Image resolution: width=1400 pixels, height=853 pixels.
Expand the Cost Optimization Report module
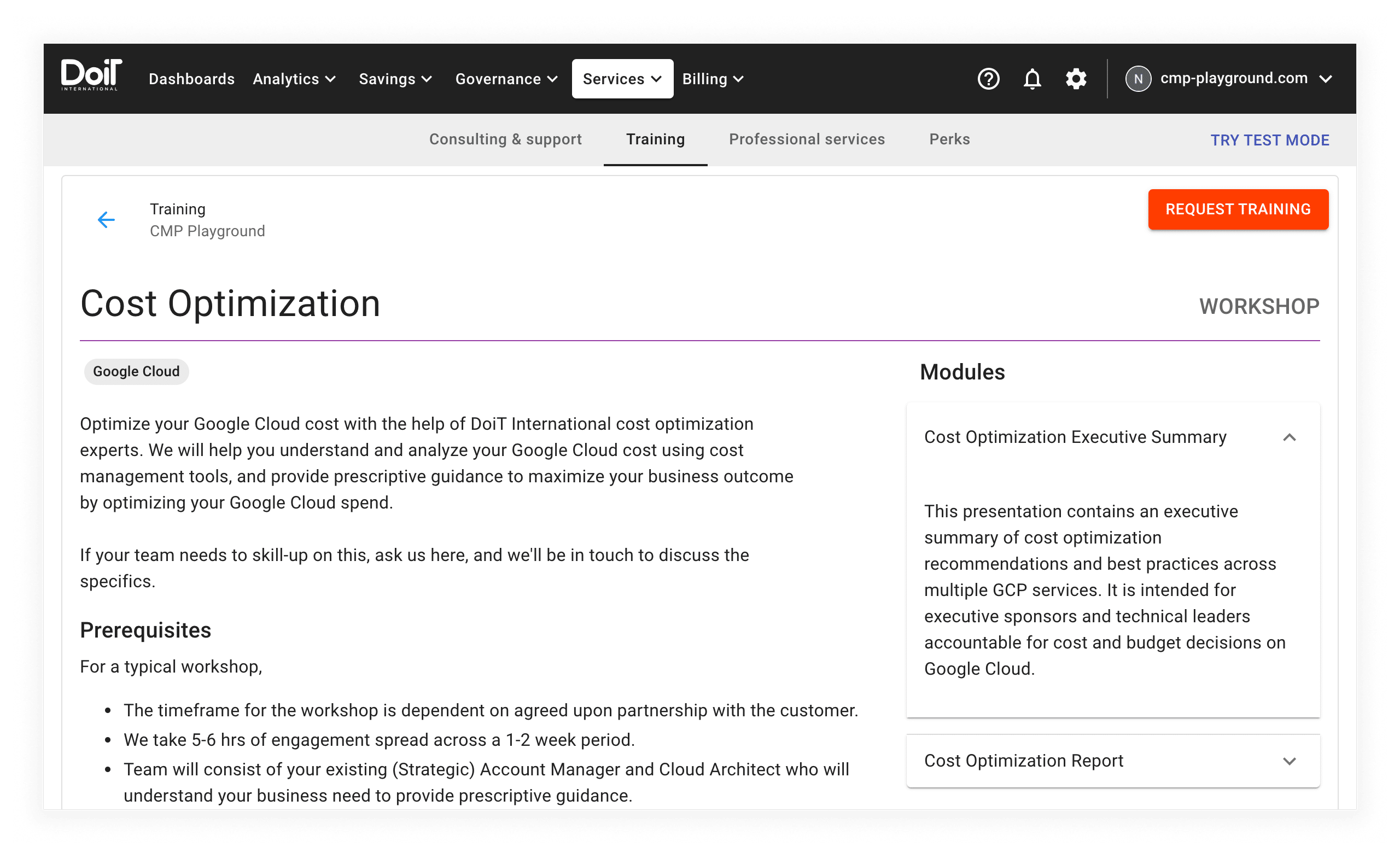click(1288, 761)
